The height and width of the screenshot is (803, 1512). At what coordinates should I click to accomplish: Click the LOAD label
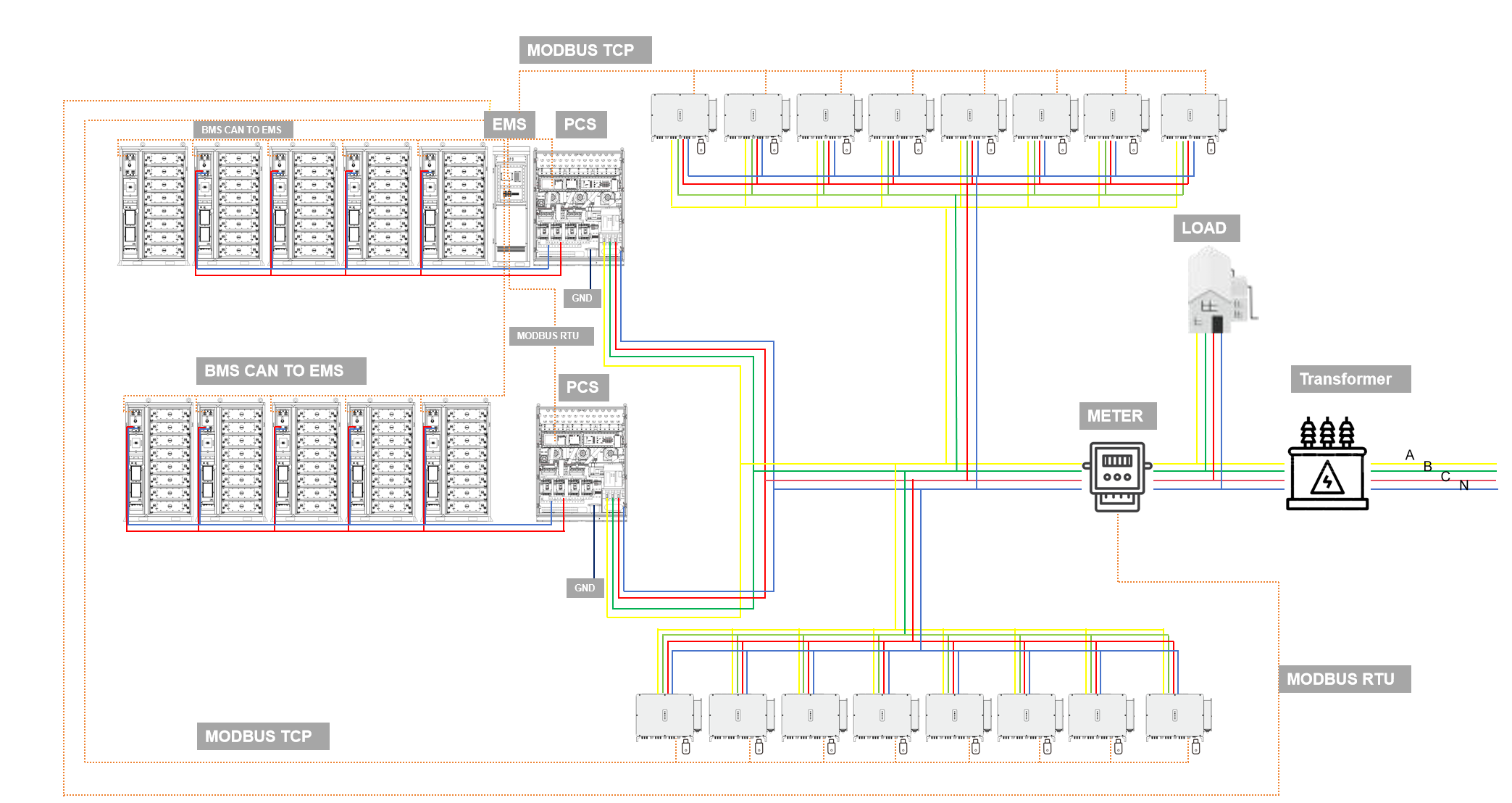[x=1206, y=228]
